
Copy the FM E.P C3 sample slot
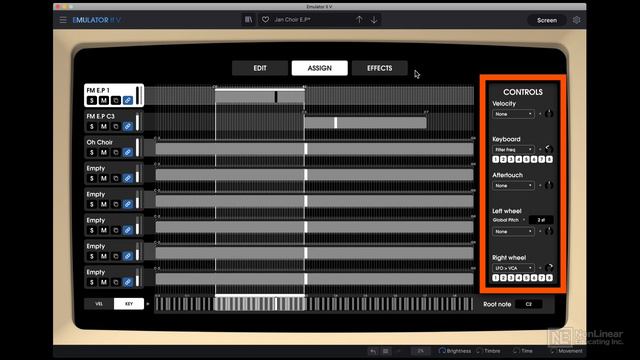click(116, 127)
